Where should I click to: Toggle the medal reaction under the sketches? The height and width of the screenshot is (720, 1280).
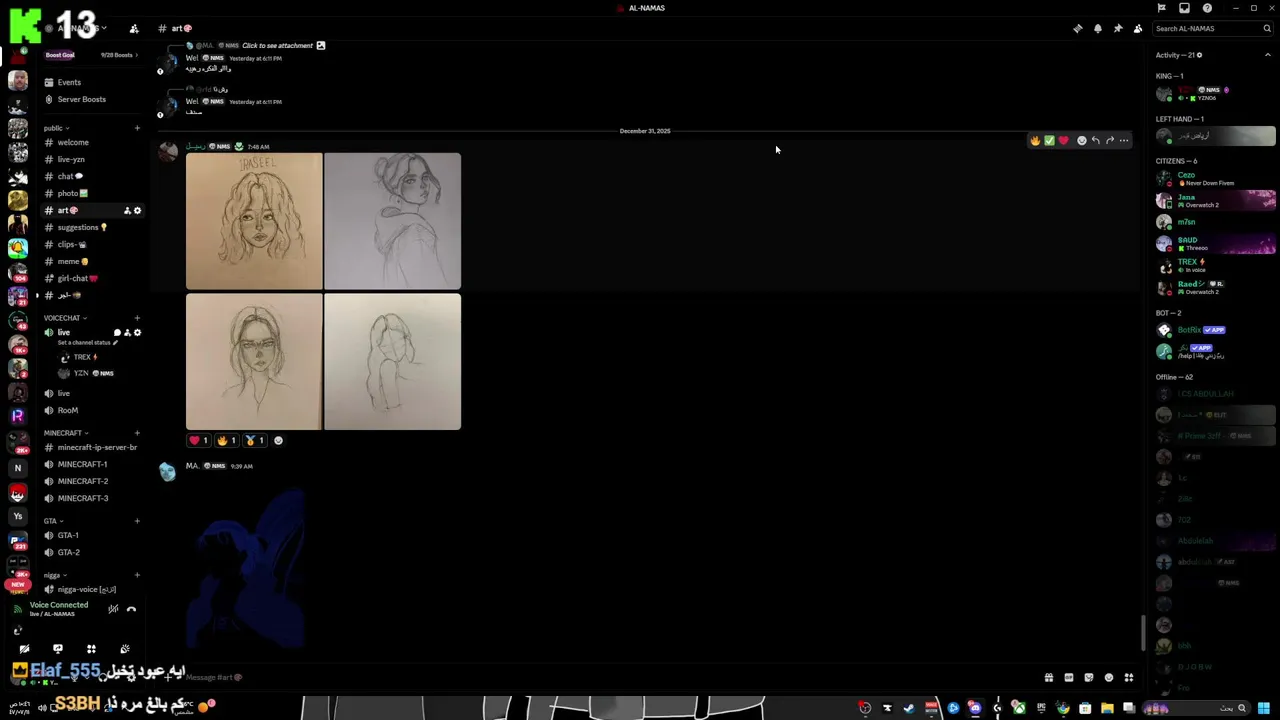point(254,440)
